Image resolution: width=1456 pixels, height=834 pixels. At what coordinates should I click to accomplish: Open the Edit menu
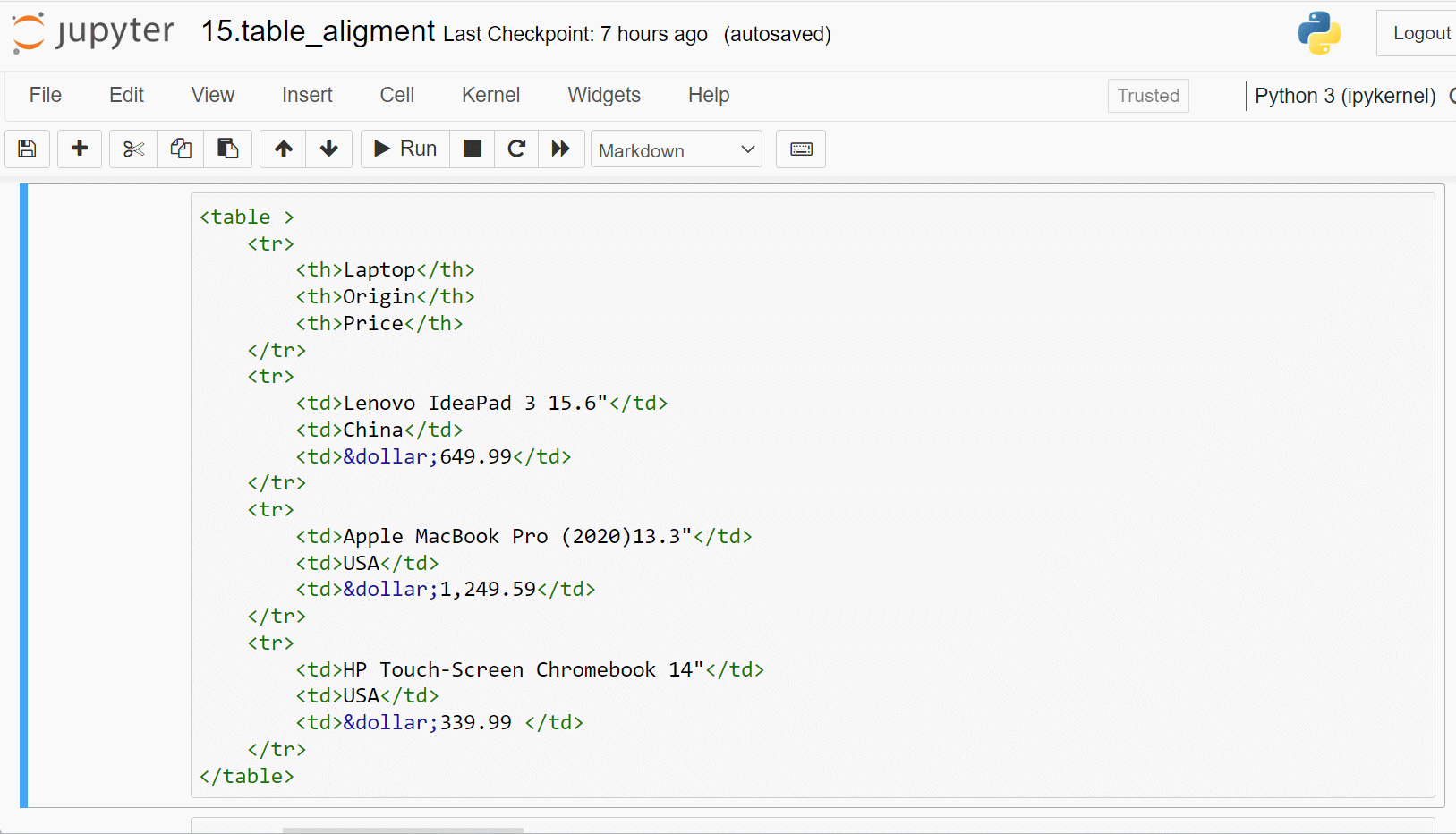[x=127, y=95]
